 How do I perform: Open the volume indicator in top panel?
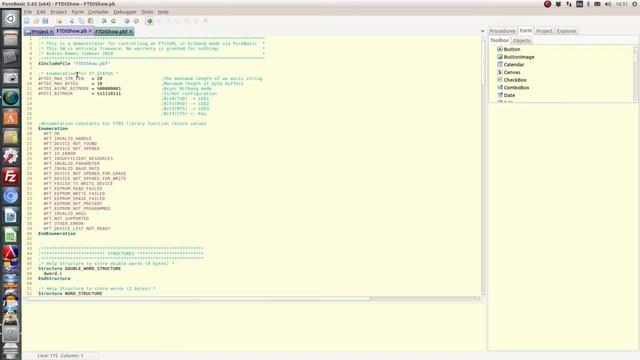point(608,4)
